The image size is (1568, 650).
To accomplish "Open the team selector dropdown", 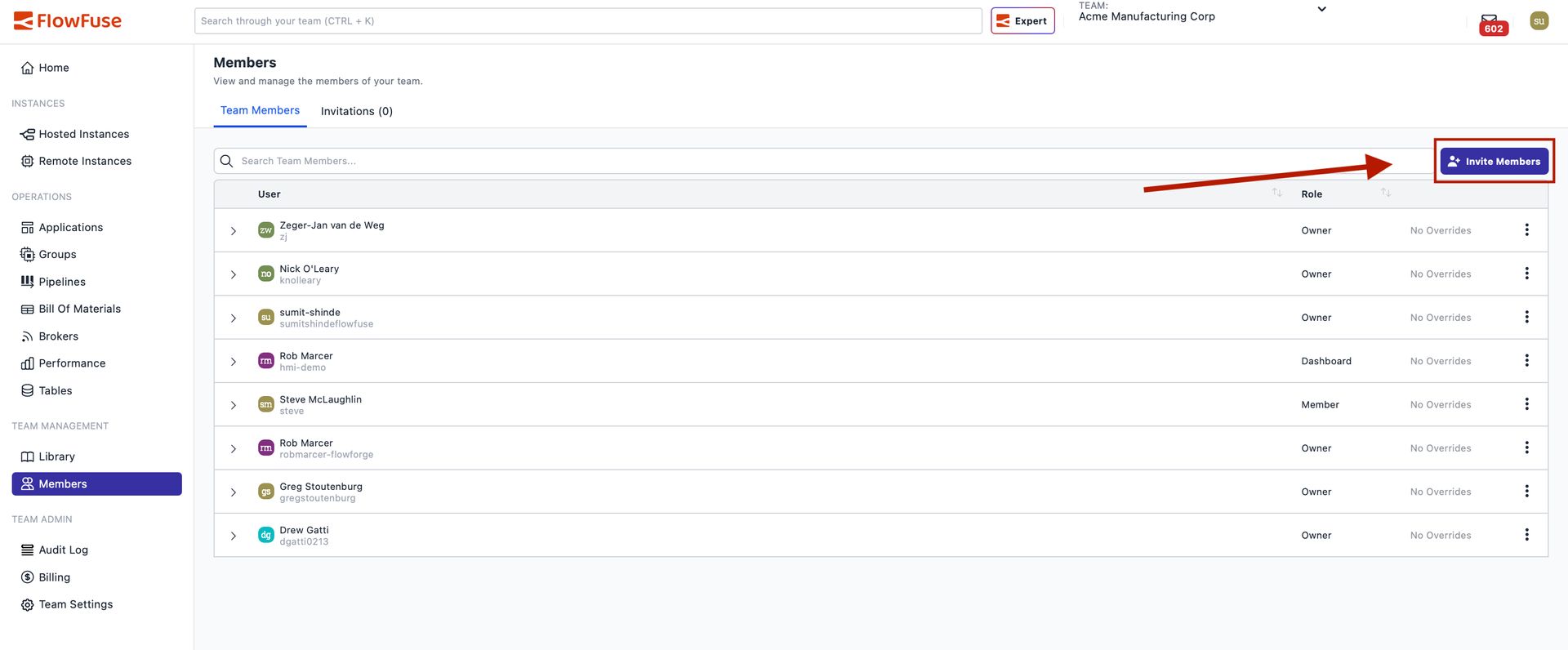I will pyautogui.click(x=1321, y=10).
